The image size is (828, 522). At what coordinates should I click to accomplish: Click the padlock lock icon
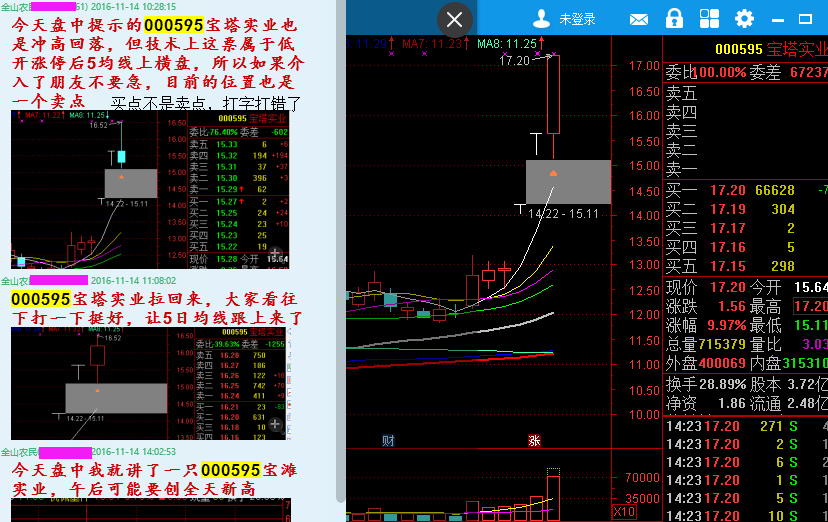coord(674,19)
